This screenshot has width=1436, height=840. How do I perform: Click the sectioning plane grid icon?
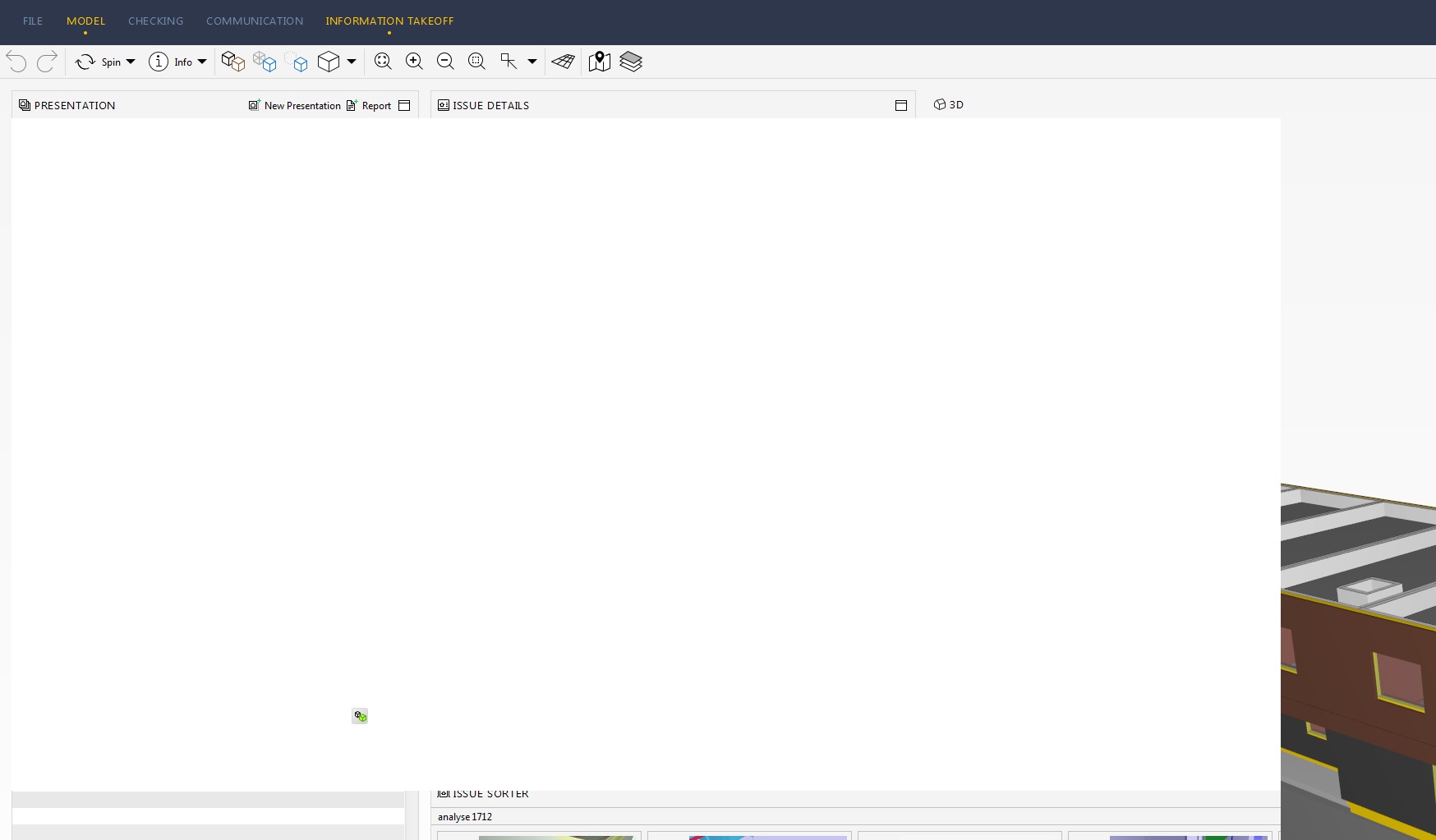564,62
